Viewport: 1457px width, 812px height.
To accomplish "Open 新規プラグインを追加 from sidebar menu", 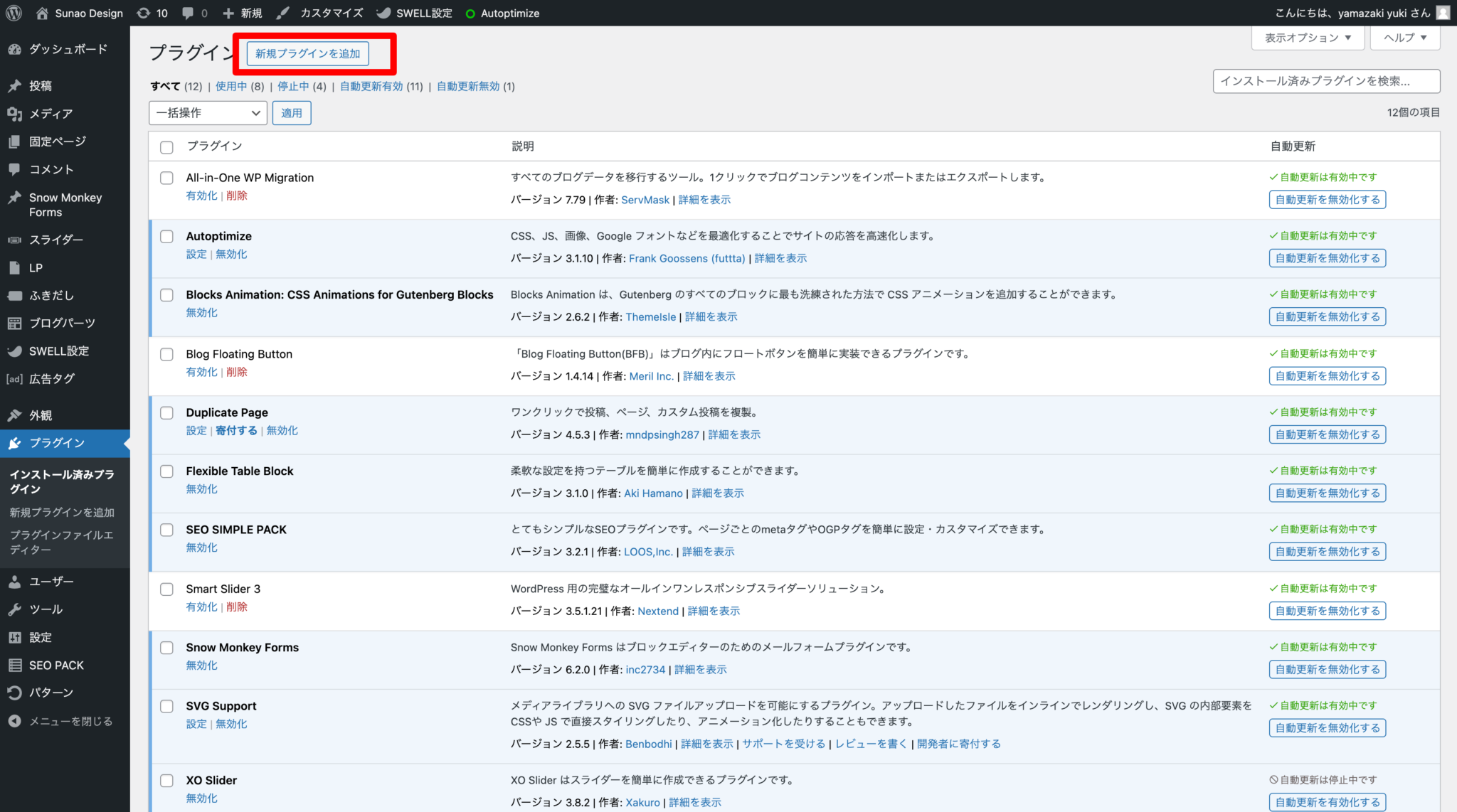I will click(61, 511).
